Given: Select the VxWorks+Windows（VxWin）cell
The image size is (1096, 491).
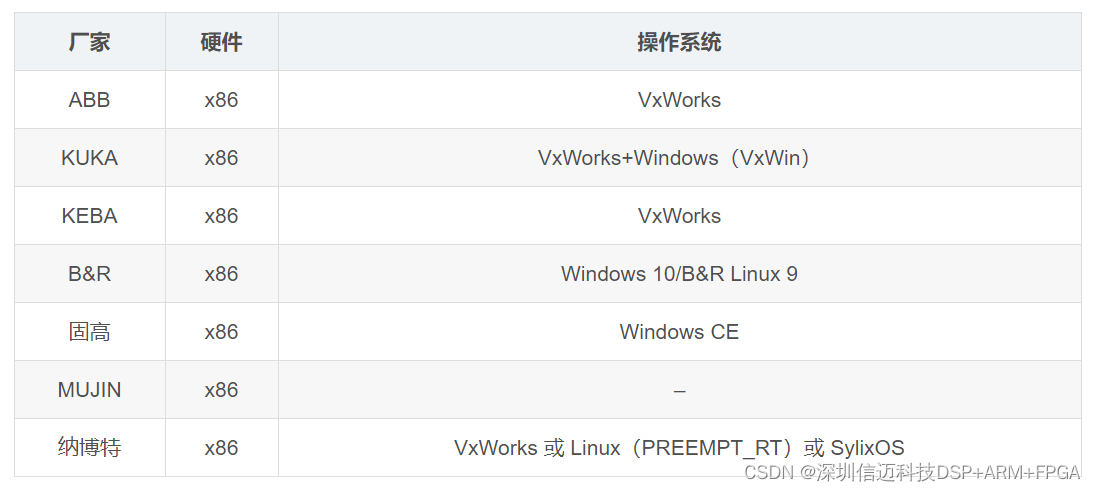Looking at the screenshot, I should point(679,158).
